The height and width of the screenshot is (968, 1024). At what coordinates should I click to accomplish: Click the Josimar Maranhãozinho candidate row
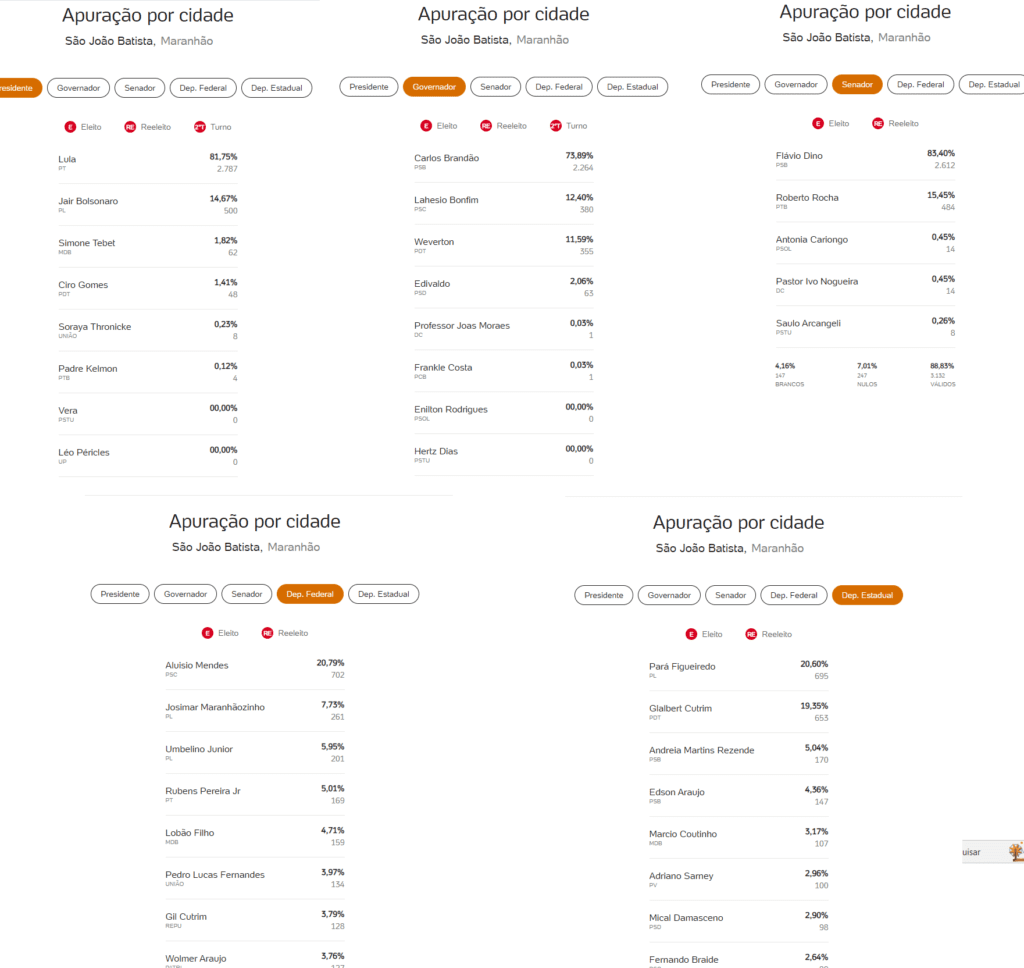[255, 711]
